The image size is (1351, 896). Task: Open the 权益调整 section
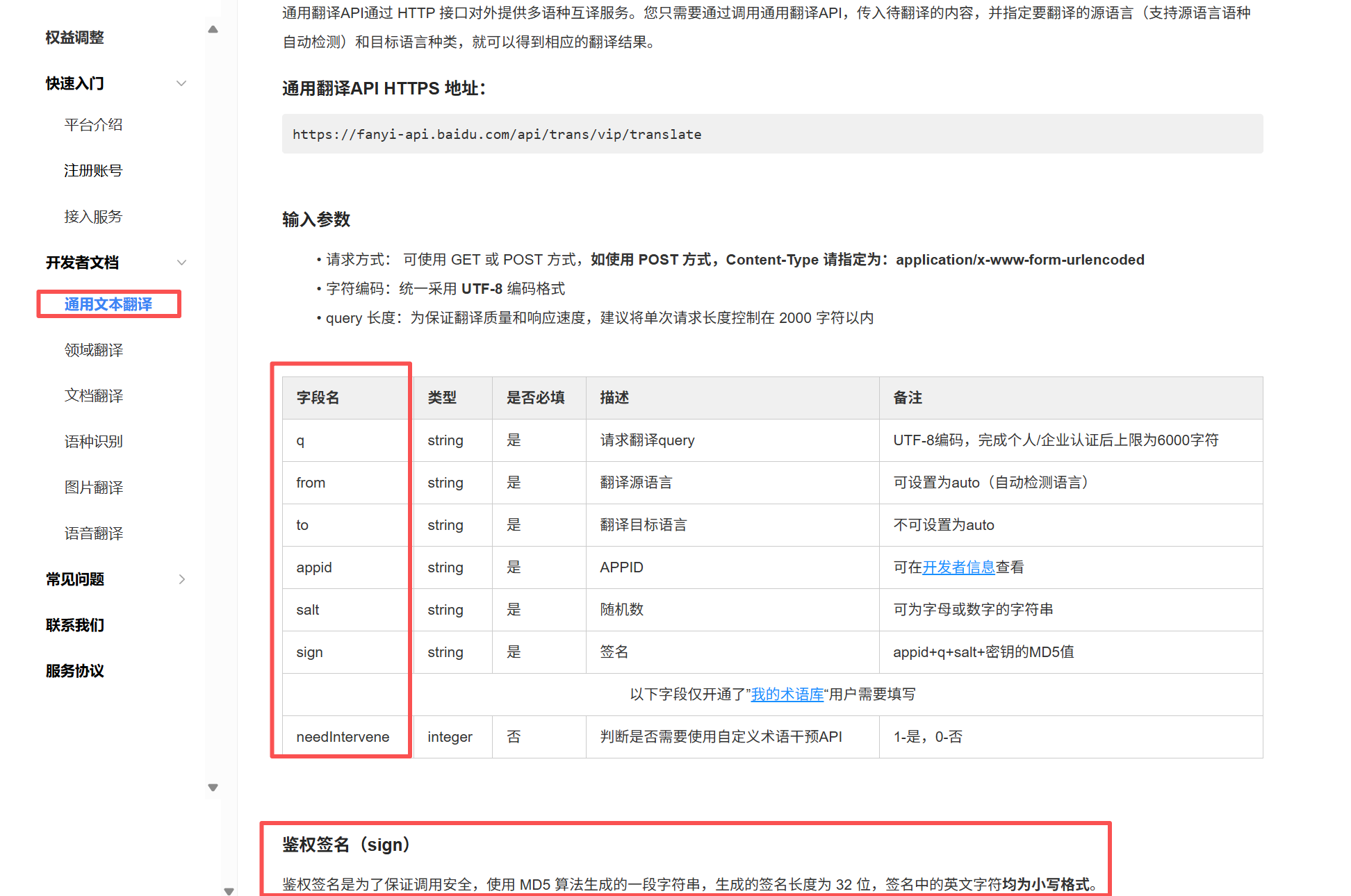75,38
